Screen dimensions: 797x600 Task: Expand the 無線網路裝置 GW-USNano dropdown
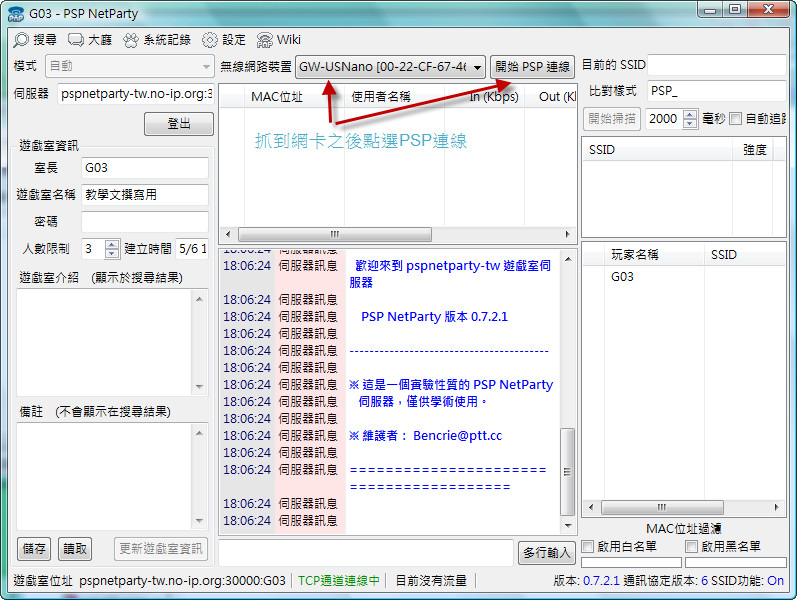point(477,67)
